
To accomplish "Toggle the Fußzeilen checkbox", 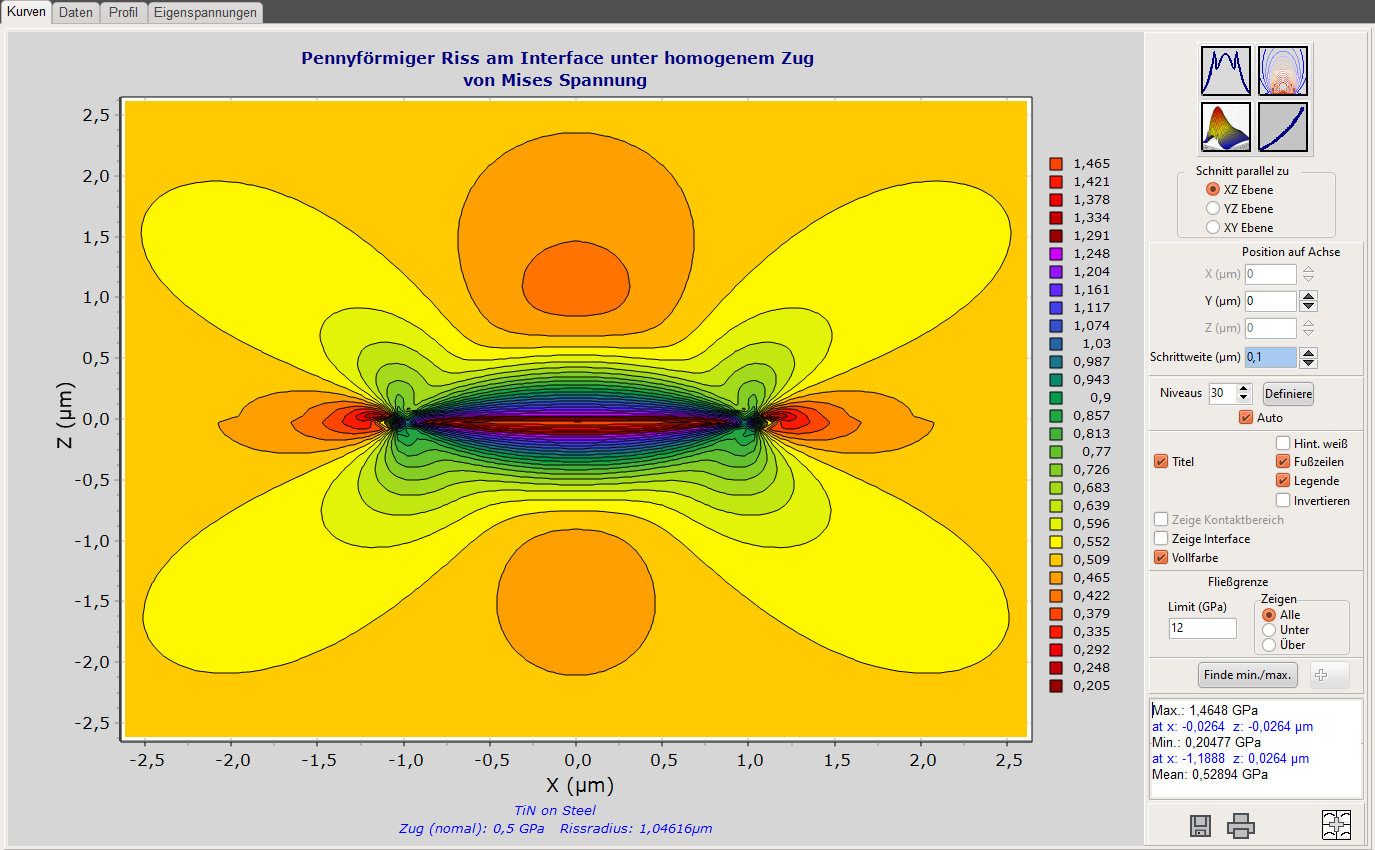I will click(x=1283, y=461).
